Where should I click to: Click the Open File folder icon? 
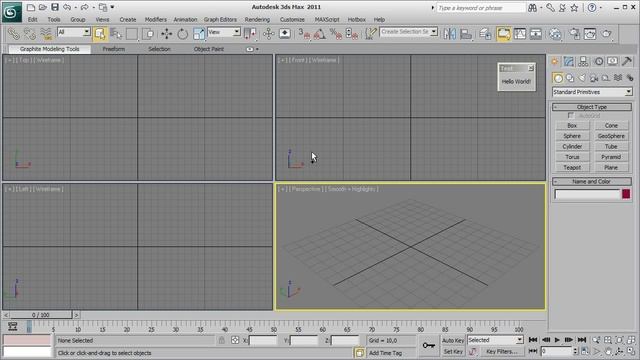(42, 7)
